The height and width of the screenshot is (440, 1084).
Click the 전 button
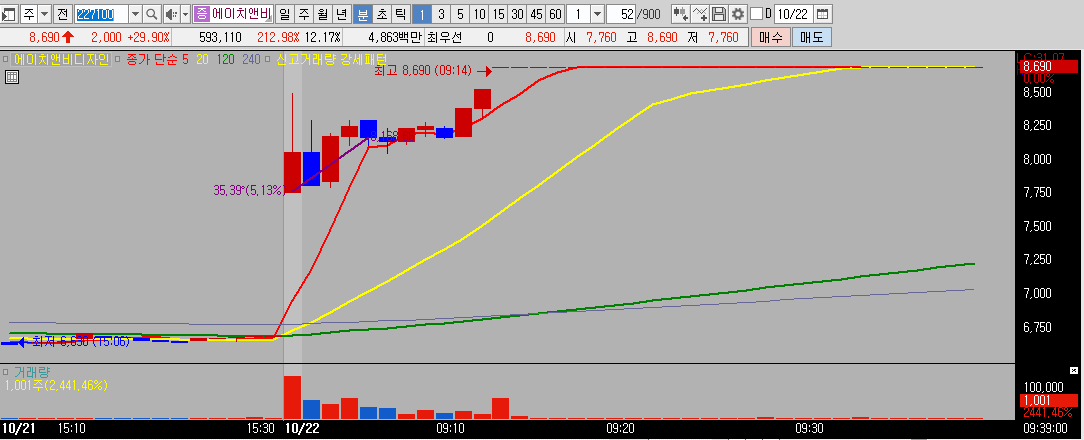(x=62, y=13)
